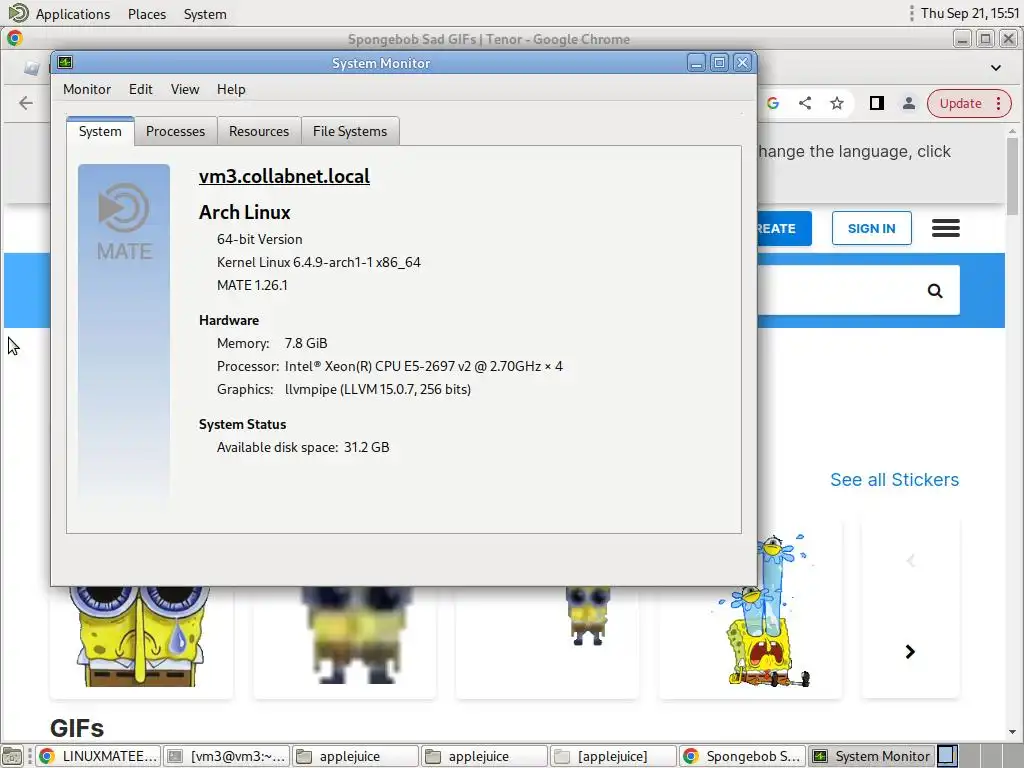The image size is (1024, 768).
Task: Open the See all Stickers link
Action: (894, 480)
